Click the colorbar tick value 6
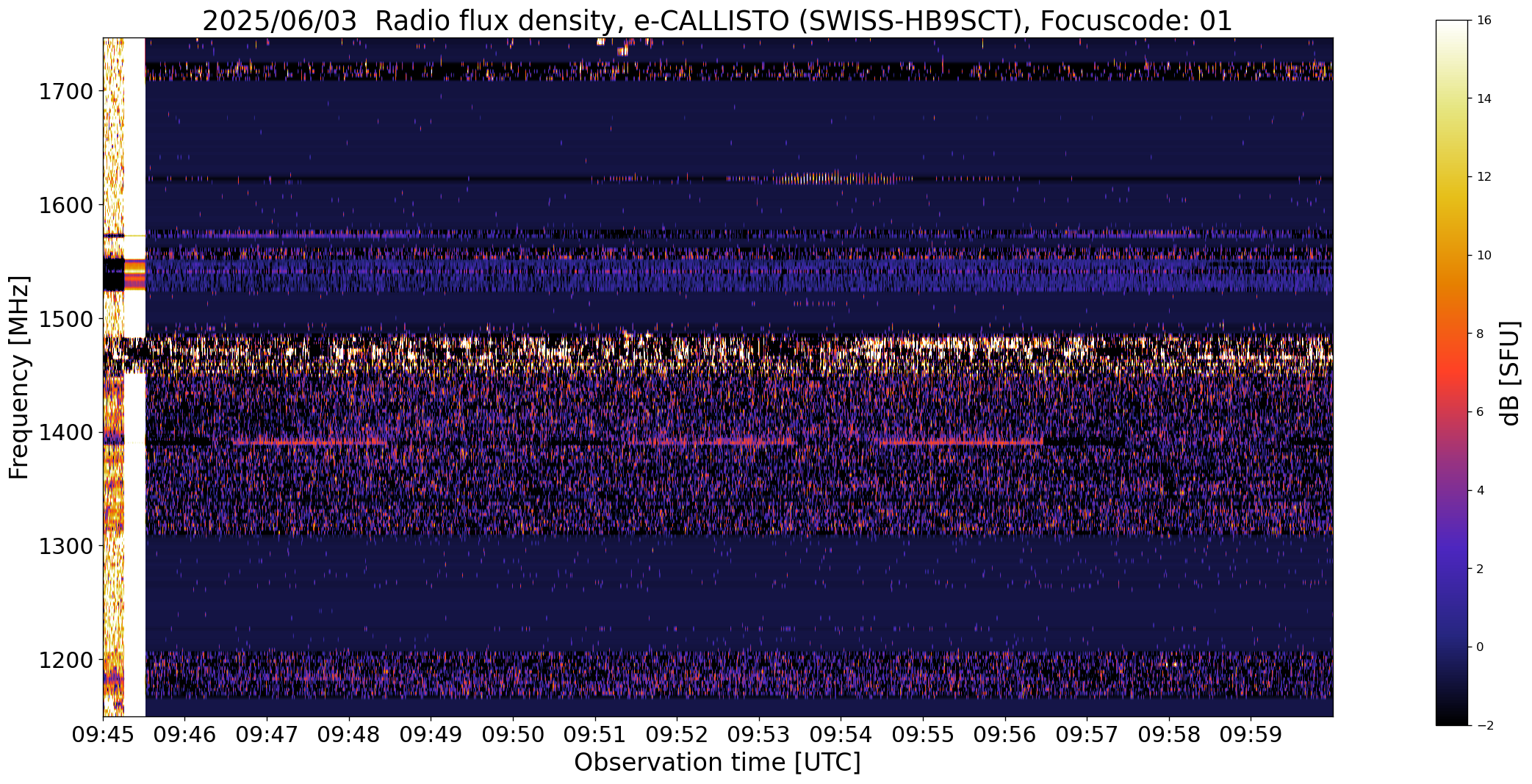1532x784 pixels. 1481,412
